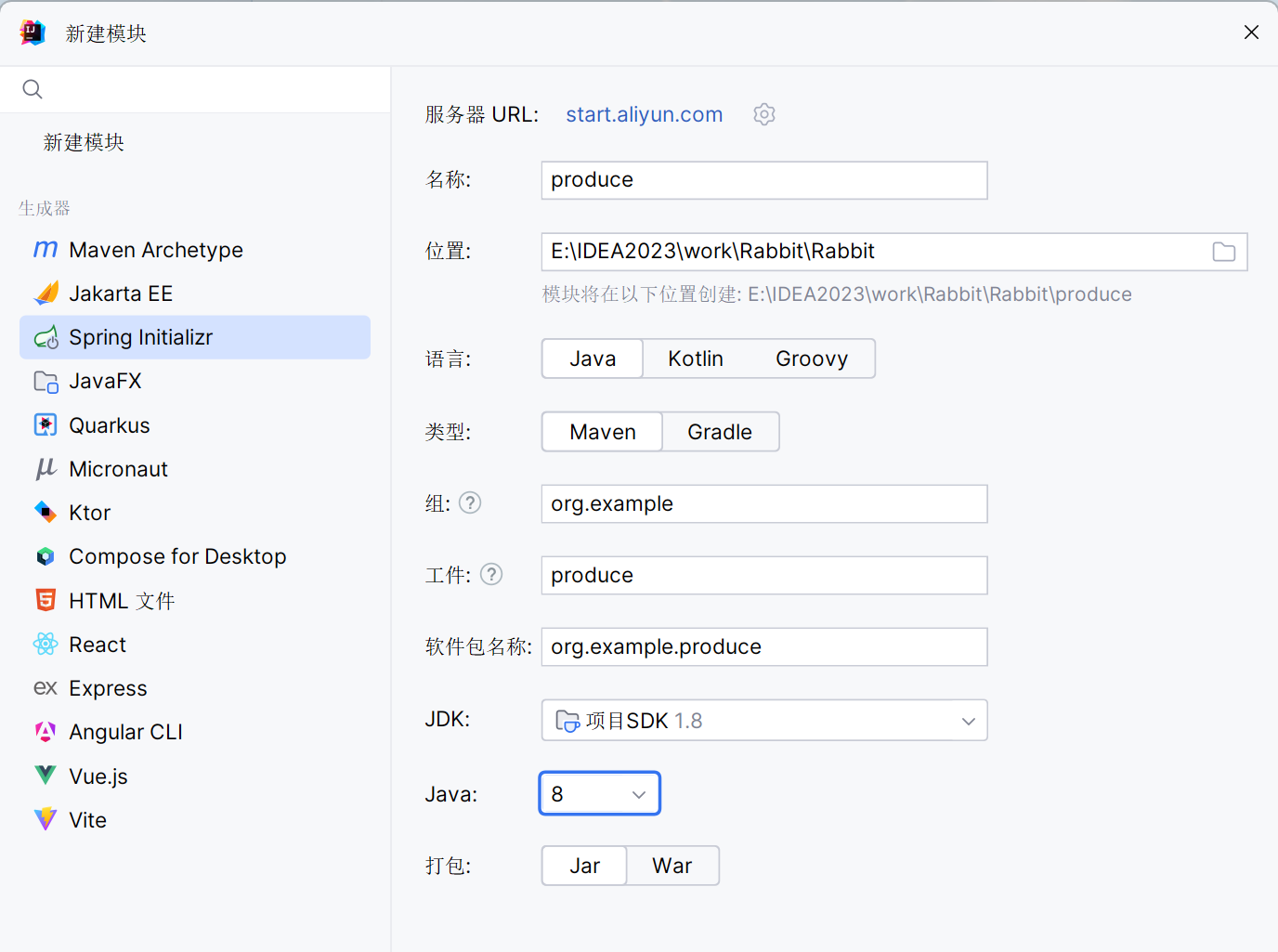Click the 软件包名称 field
The width and height of the screenshot is (1278, 952).
(764, 646)
